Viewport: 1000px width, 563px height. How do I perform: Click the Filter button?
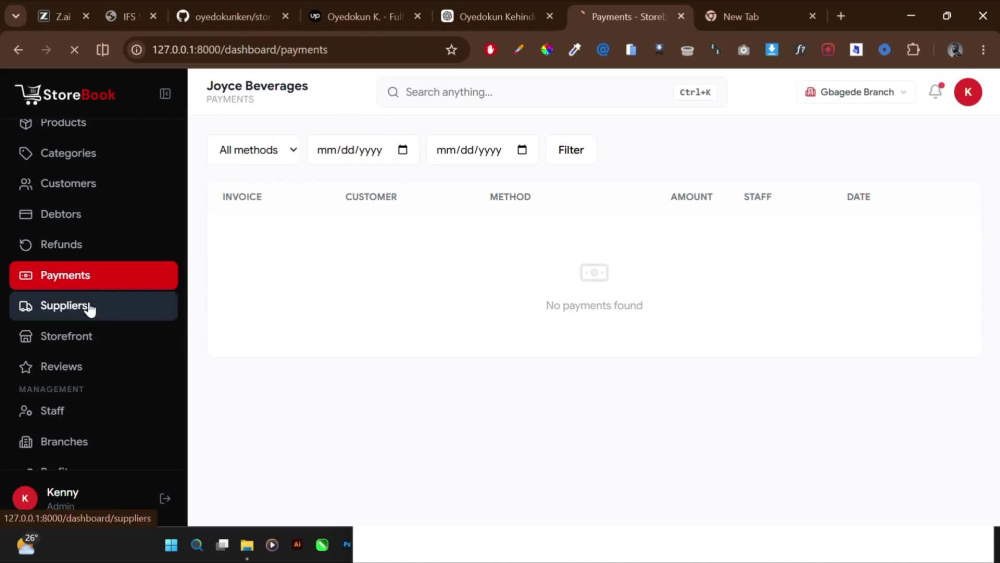(x=571, y=150)
